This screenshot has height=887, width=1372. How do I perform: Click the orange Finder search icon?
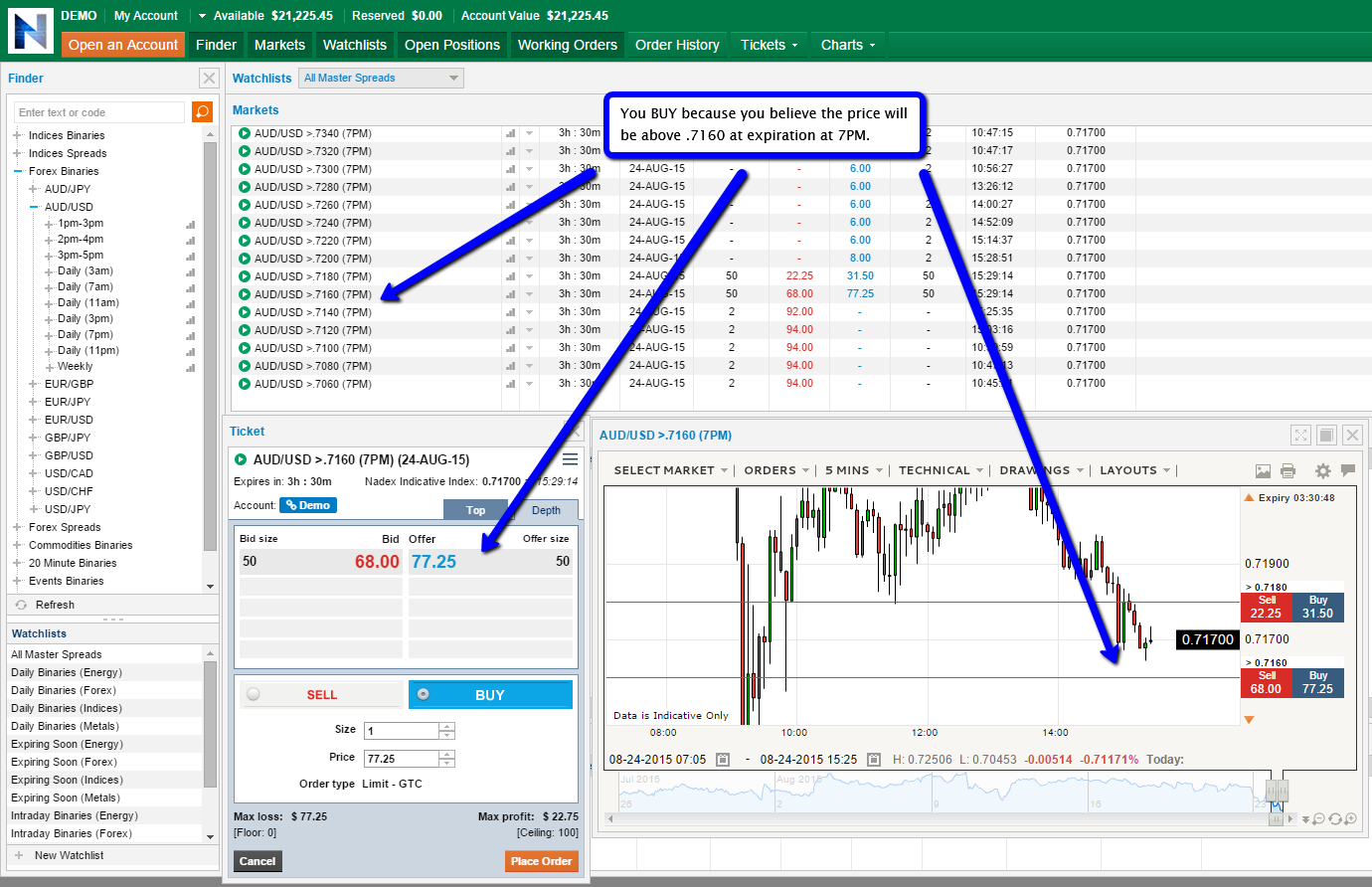pyautogui.click(x=202, y=111)
